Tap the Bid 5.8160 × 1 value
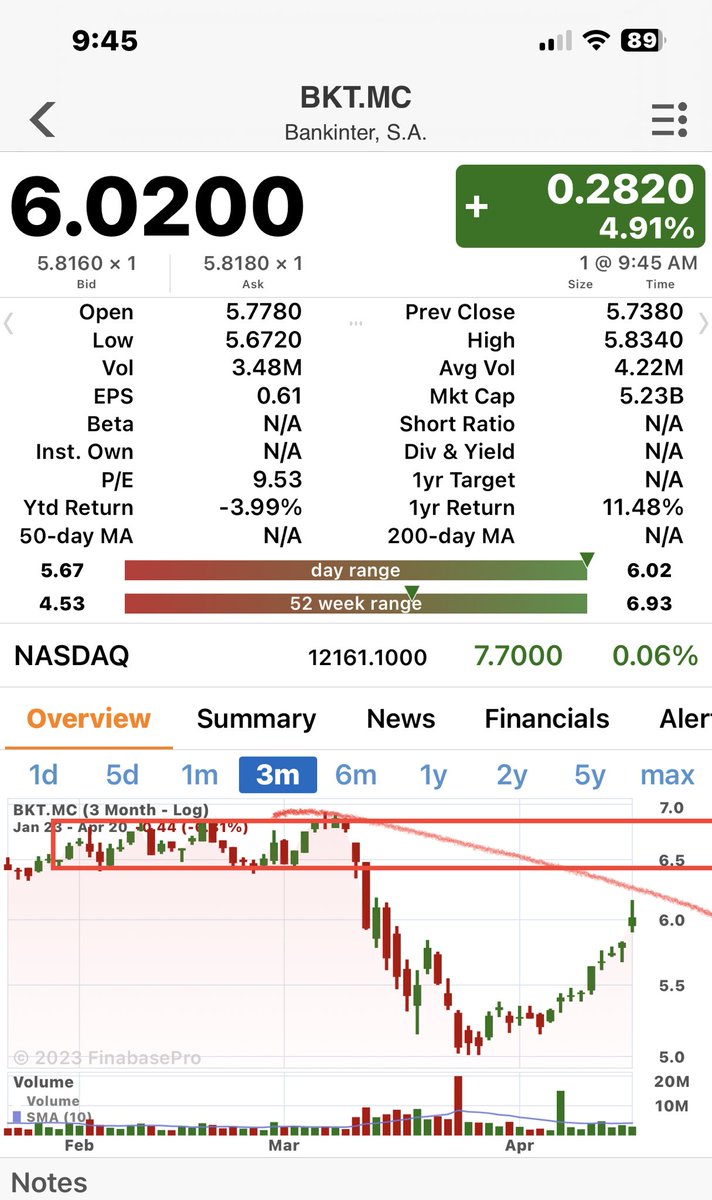712x1200 pixels. coord(86,263)
